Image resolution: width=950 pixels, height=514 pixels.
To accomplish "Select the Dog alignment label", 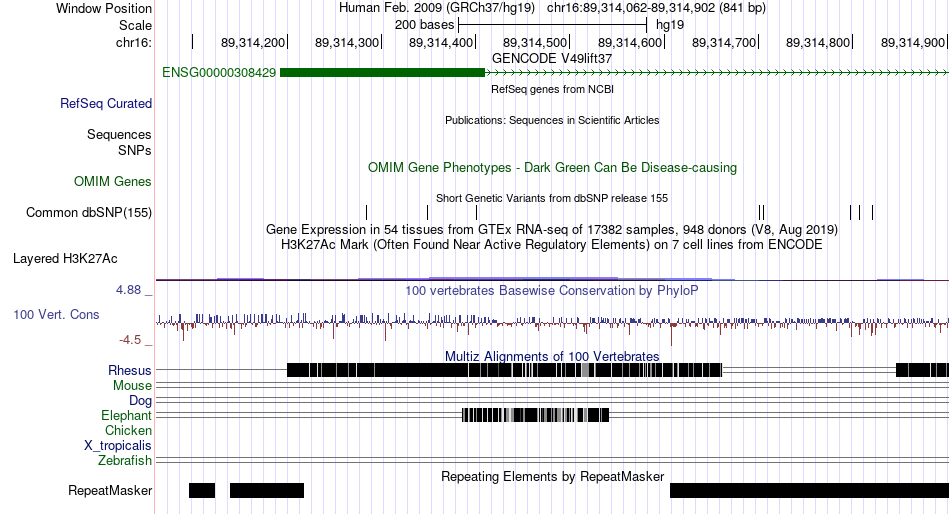I will 141,401.
